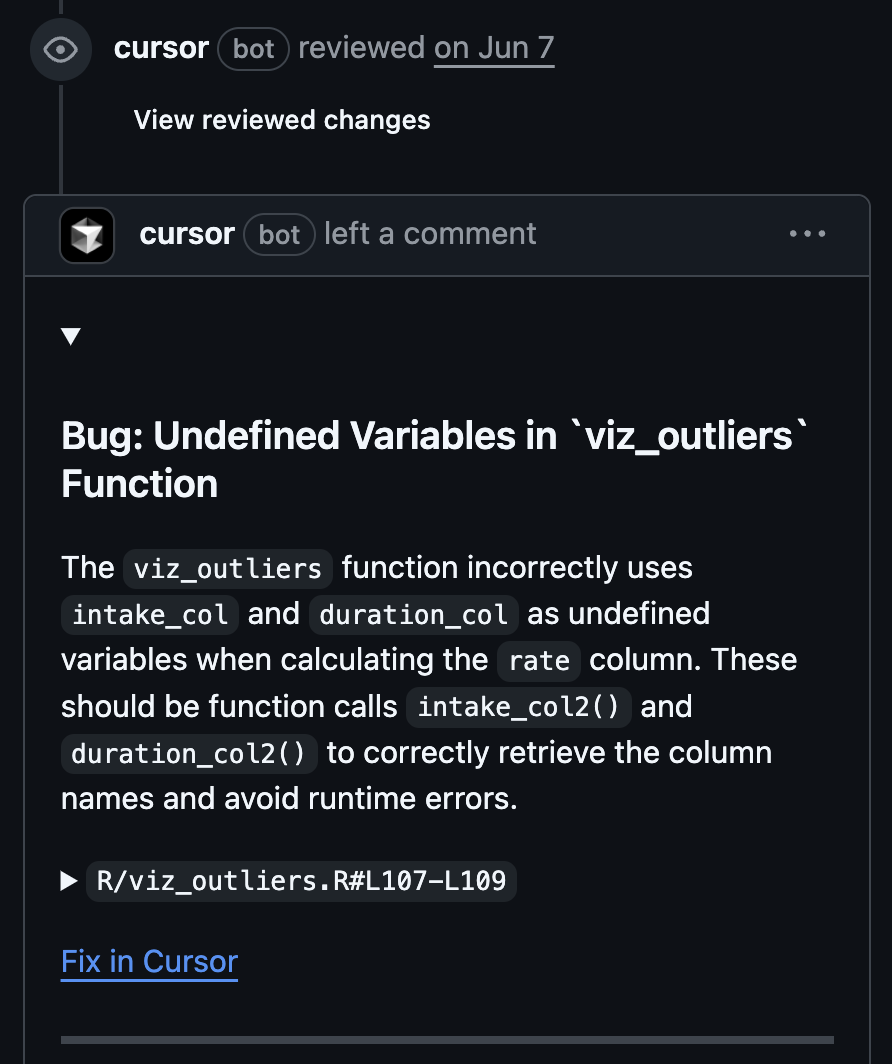Click the viz_outliers inline code in paragraph
892x1064 pixels.
point(228,568)
